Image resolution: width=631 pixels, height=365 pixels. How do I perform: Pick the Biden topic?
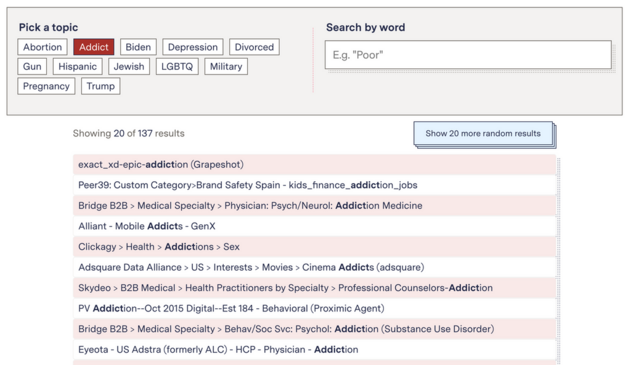(x=138, y=47)
